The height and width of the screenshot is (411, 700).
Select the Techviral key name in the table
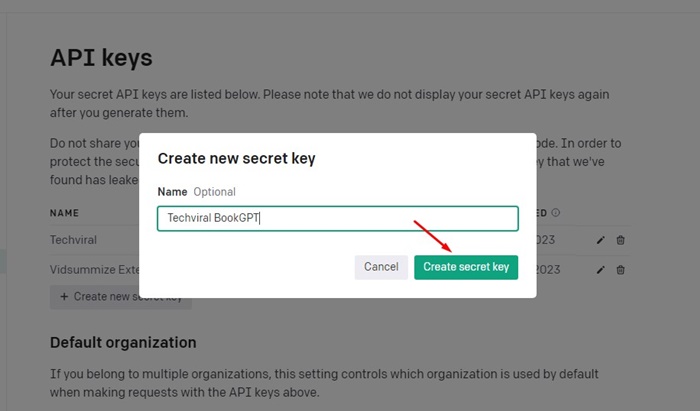[x=73, y=240]
